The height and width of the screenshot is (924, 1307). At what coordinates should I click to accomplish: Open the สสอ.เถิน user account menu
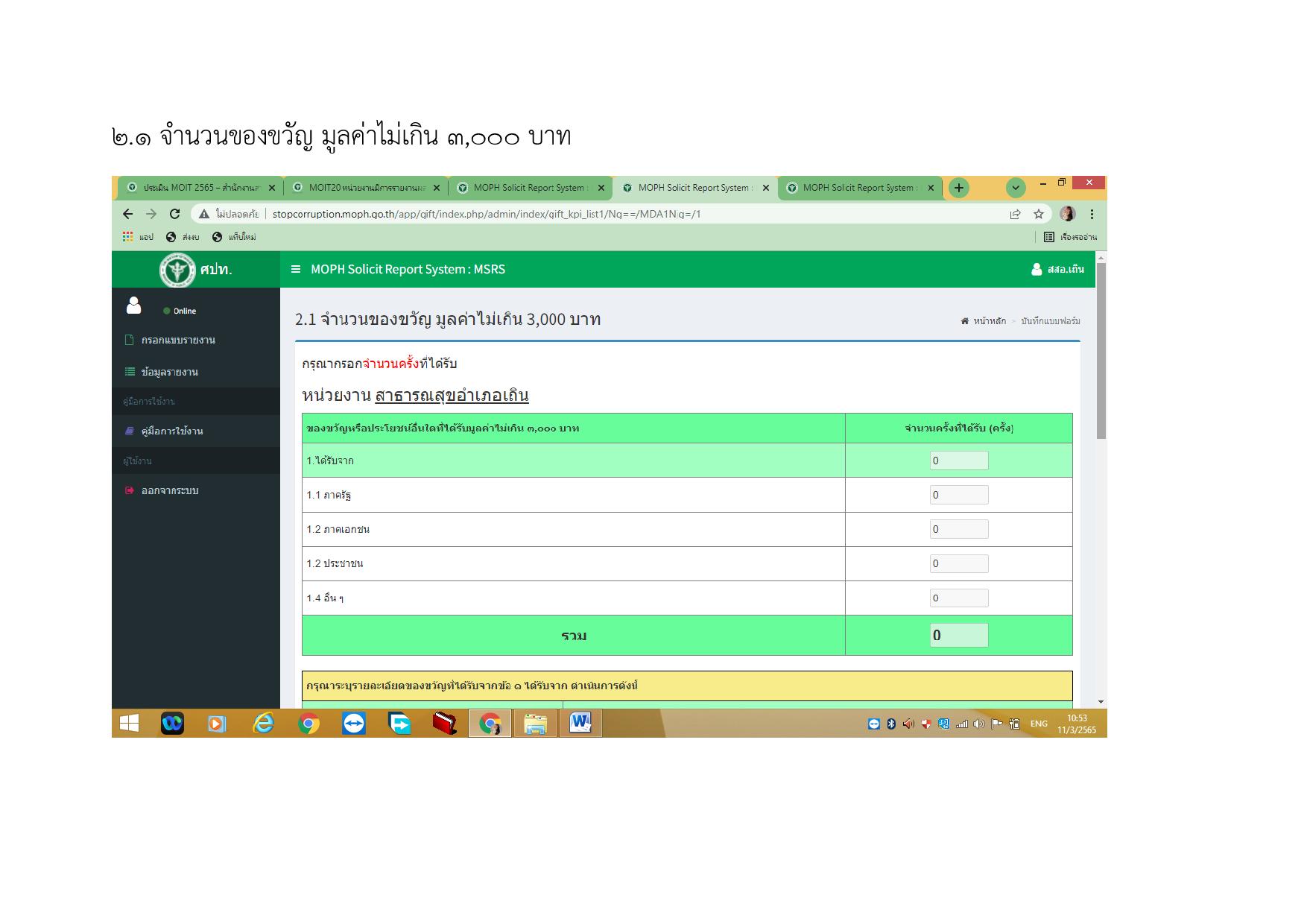[x=1057, y=270]
